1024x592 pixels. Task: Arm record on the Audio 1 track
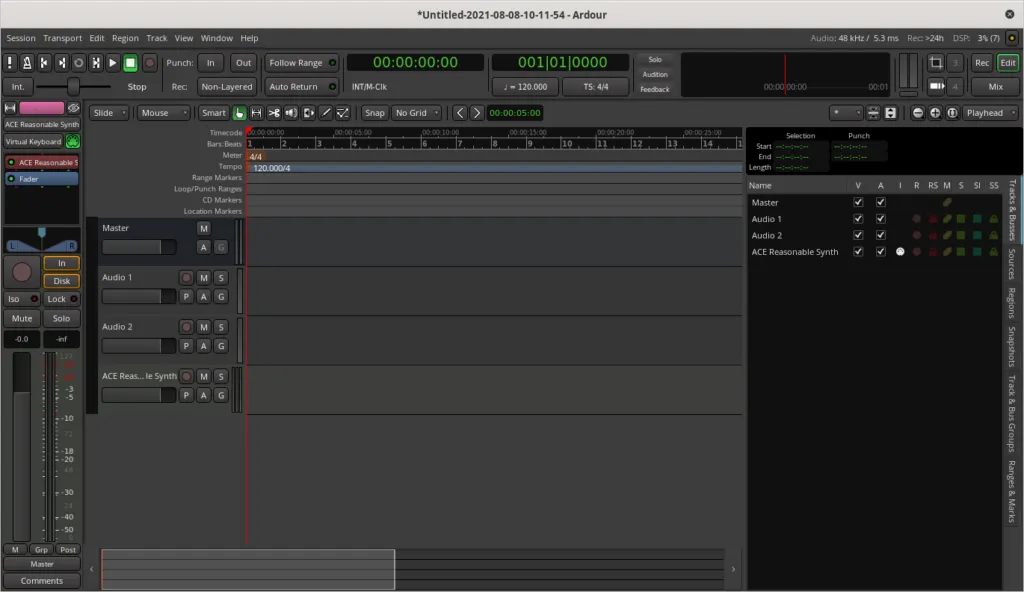[186, 277]
